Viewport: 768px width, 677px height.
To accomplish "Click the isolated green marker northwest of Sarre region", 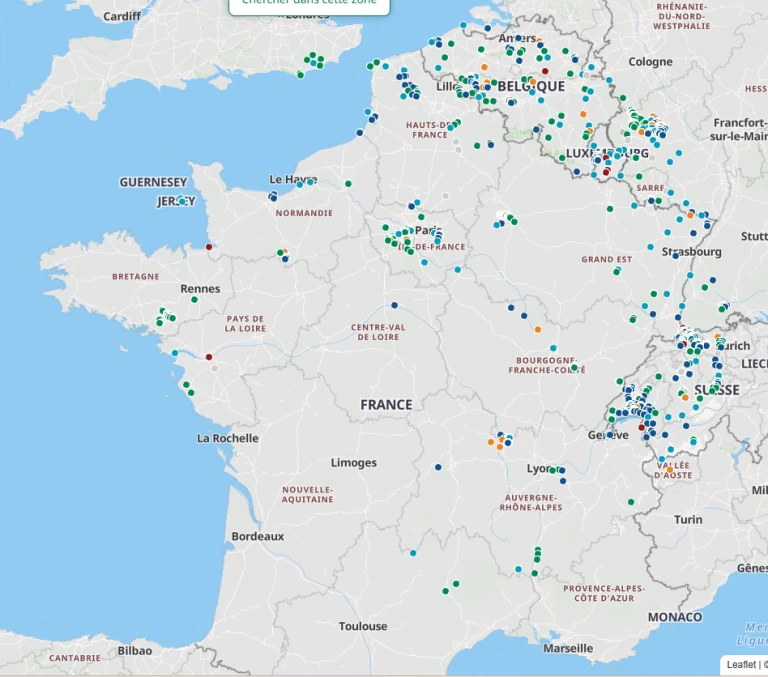I will click(x=610, y=209).
